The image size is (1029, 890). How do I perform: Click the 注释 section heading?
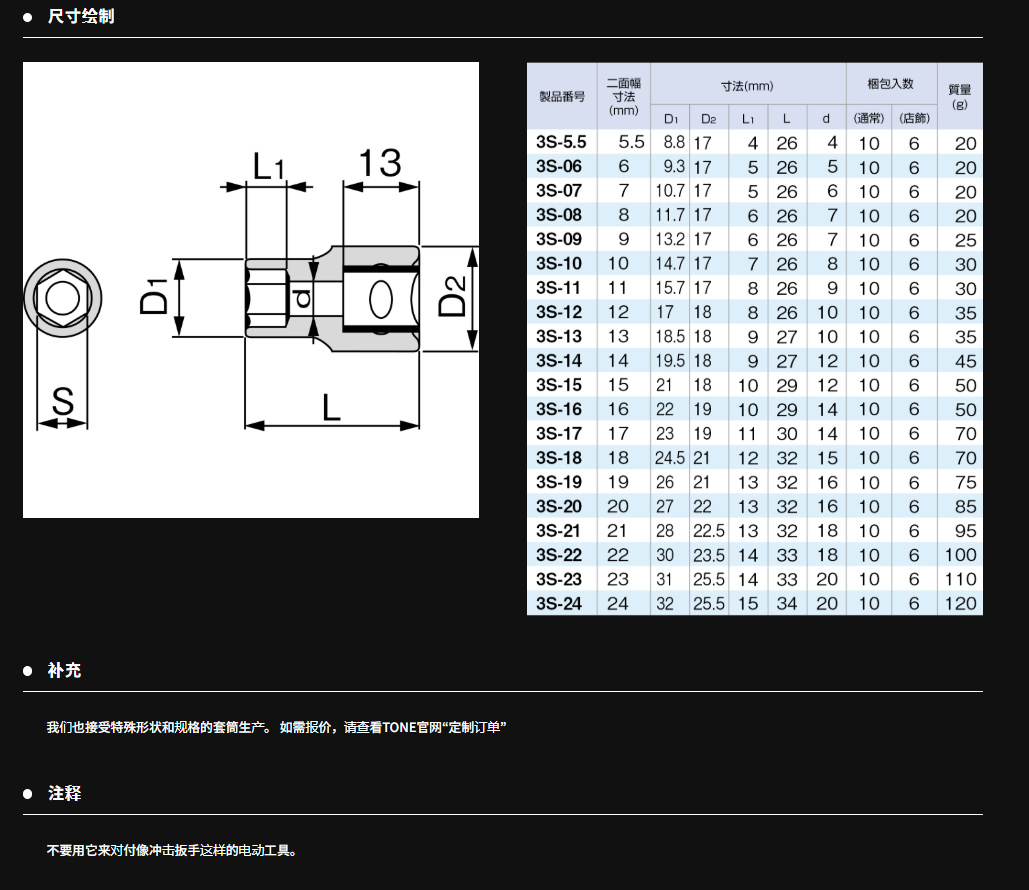click(x=65, y=794)
